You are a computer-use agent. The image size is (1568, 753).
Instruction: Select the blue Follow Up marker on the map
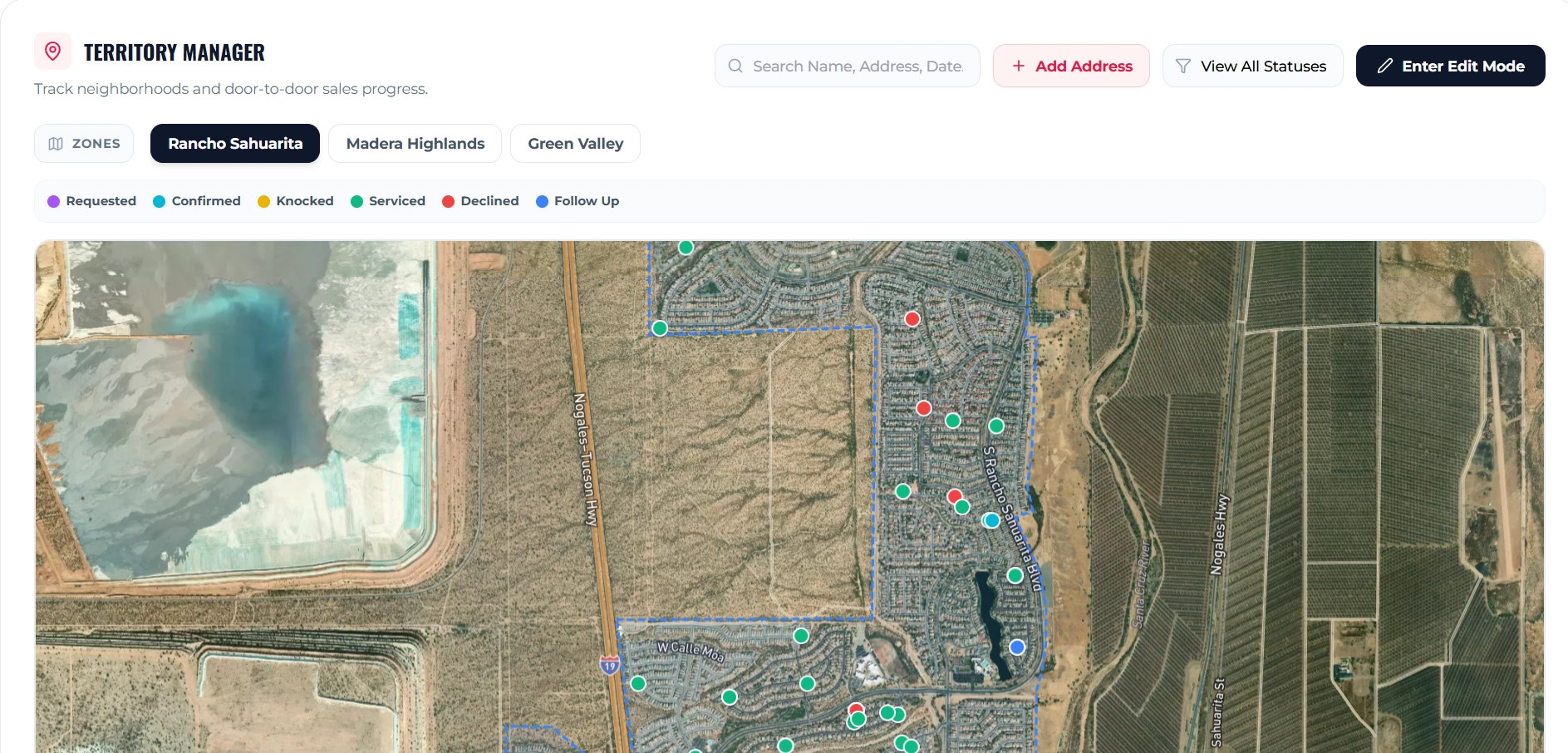click(x=1017, y=647)
